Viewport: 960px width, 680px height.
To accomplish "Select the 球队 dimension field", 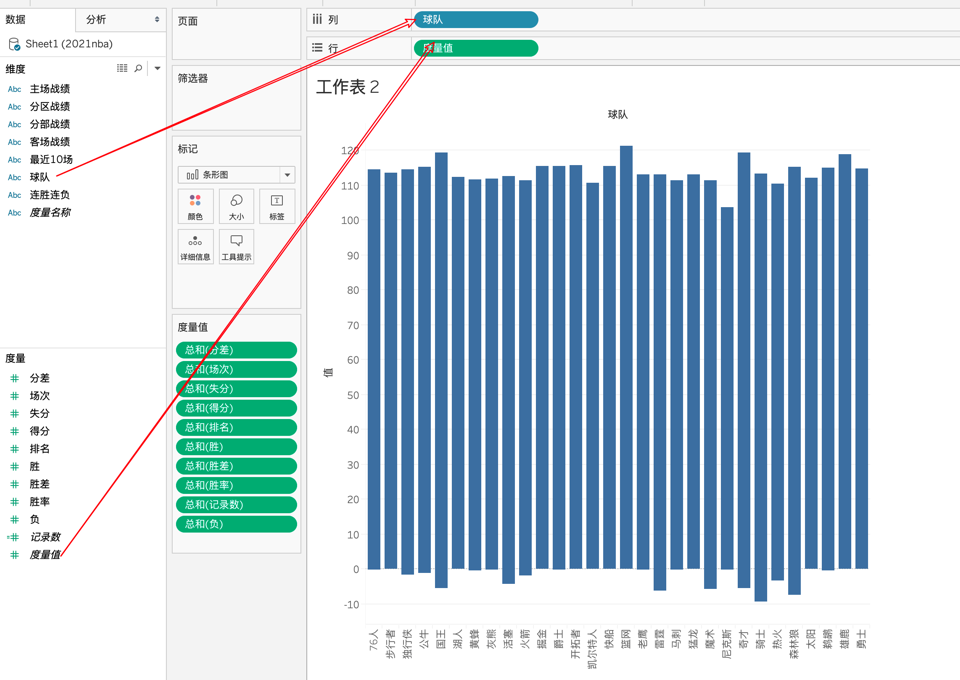I will [40, 177].
